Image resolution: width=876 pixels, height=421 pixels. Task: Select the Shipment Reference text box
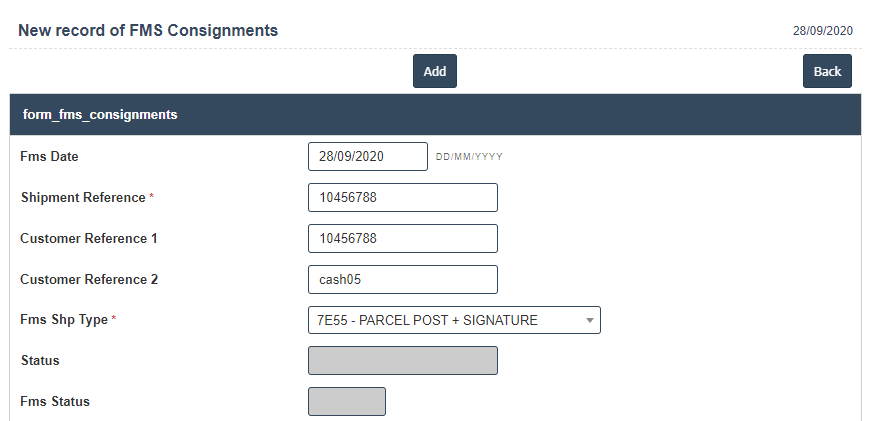[x=402, y=198]
